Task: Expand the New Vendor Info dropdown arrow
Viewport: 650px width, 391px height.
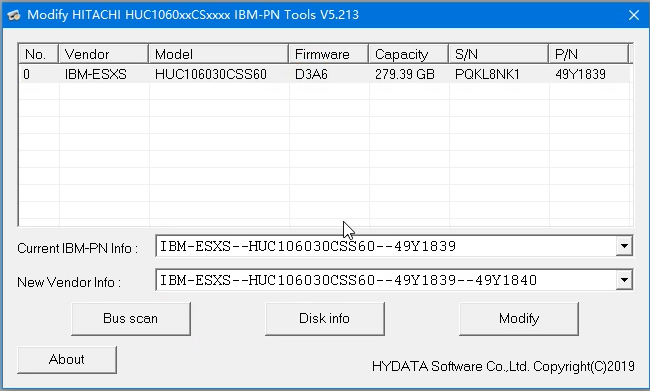Action: [x=624, y=280]
